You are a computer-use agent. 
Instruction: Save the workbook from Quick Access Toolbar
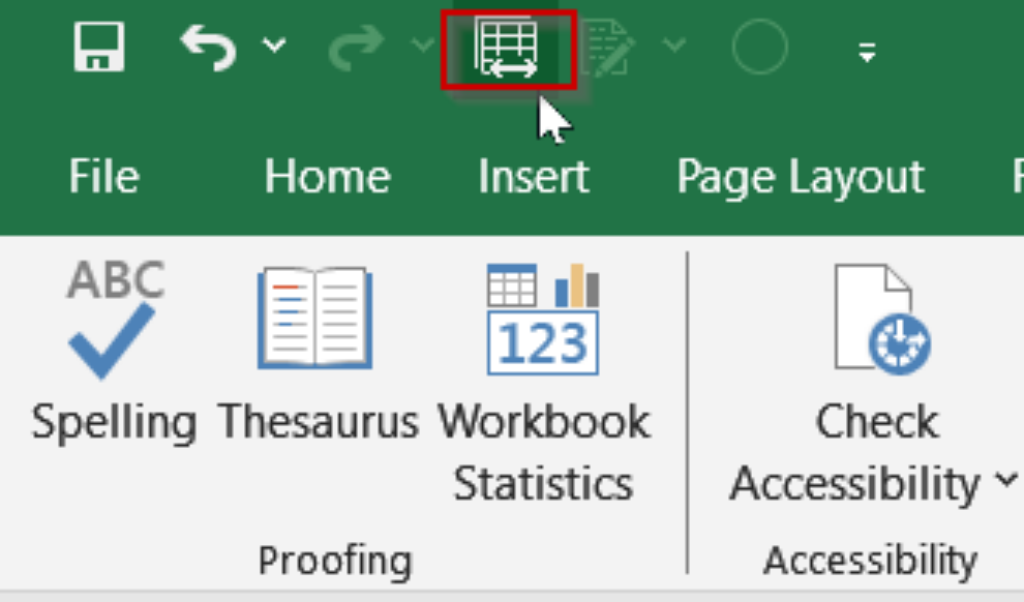pyautogui.click(x=100, y=45)
